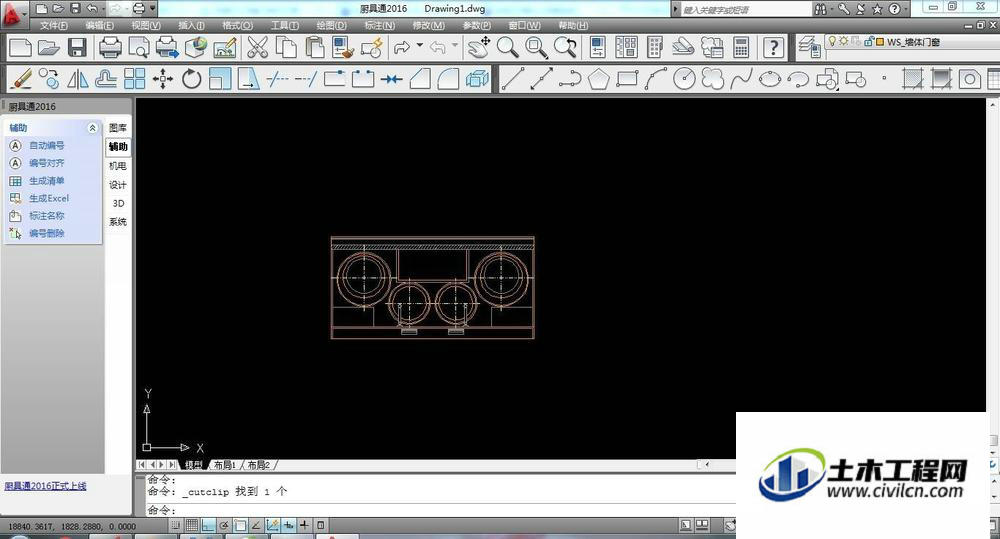This screenshot has width=1000, height=539.
Task: Expand the Quick Access toolbar customize arrow
Action: [x=153, y=9]
